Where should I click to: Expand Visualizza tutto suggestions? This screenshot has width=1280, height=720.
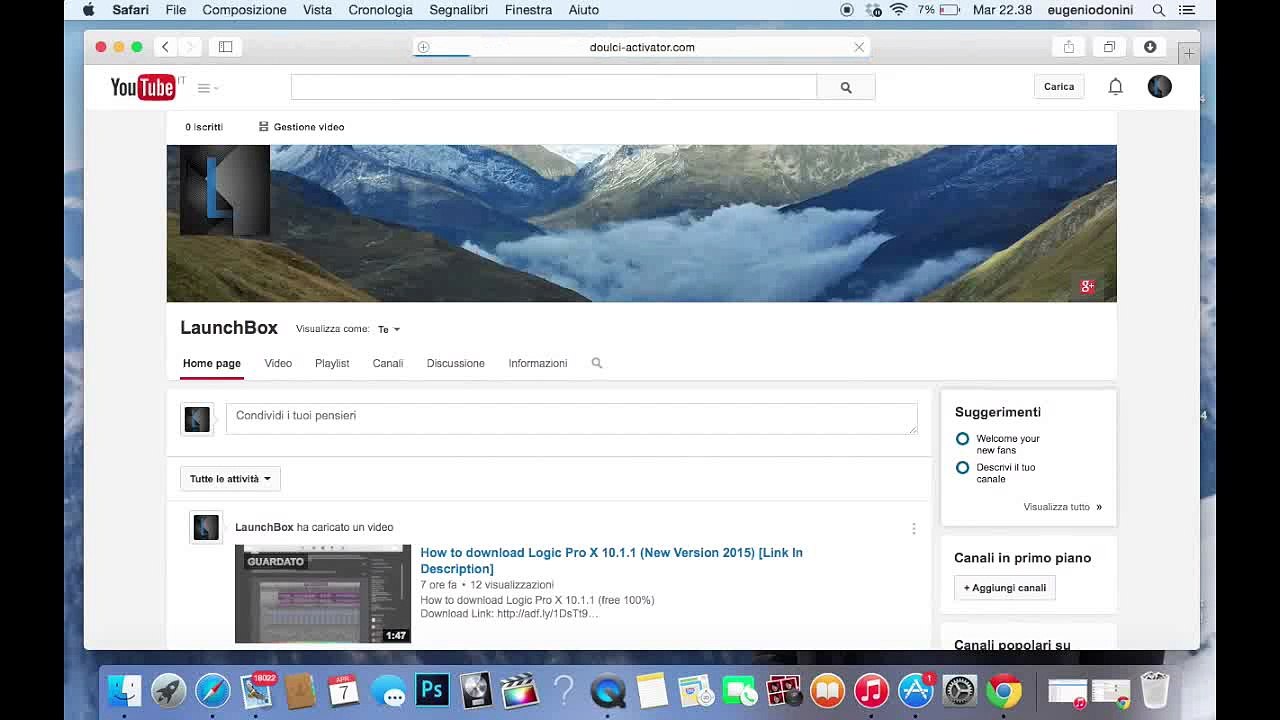click(1062, 507)
